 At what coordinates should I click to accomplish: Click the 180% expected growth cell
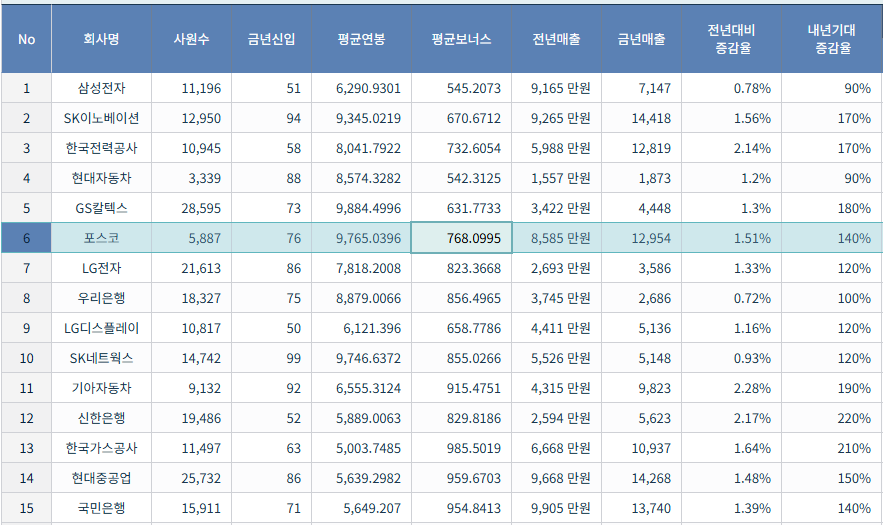click(x=832, y=208)
